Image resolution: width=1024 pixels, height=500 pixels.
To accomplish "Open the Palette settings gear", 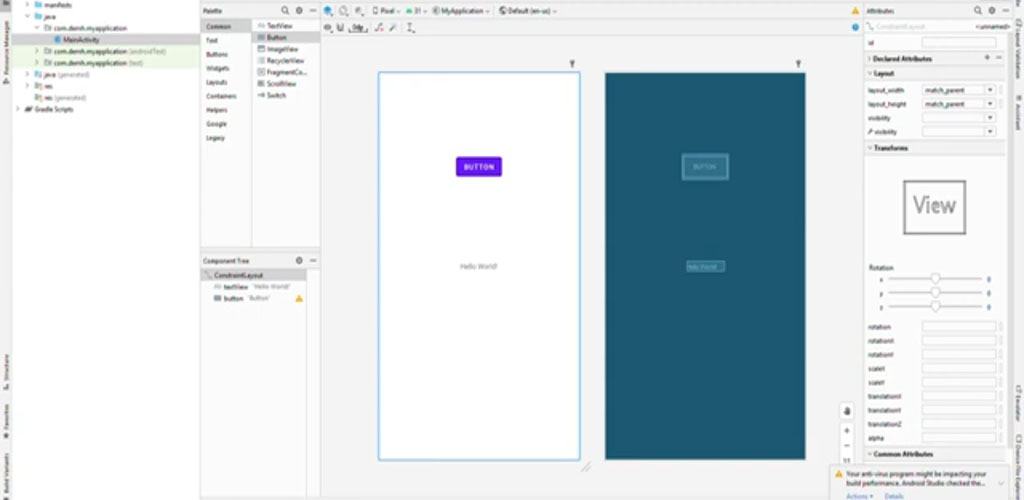I will tap(298, 10).
